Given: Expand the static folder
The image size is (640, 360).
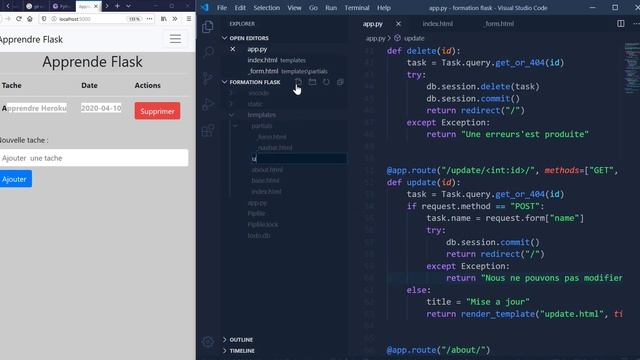Looking at the screenshot, I should point(231,104).
